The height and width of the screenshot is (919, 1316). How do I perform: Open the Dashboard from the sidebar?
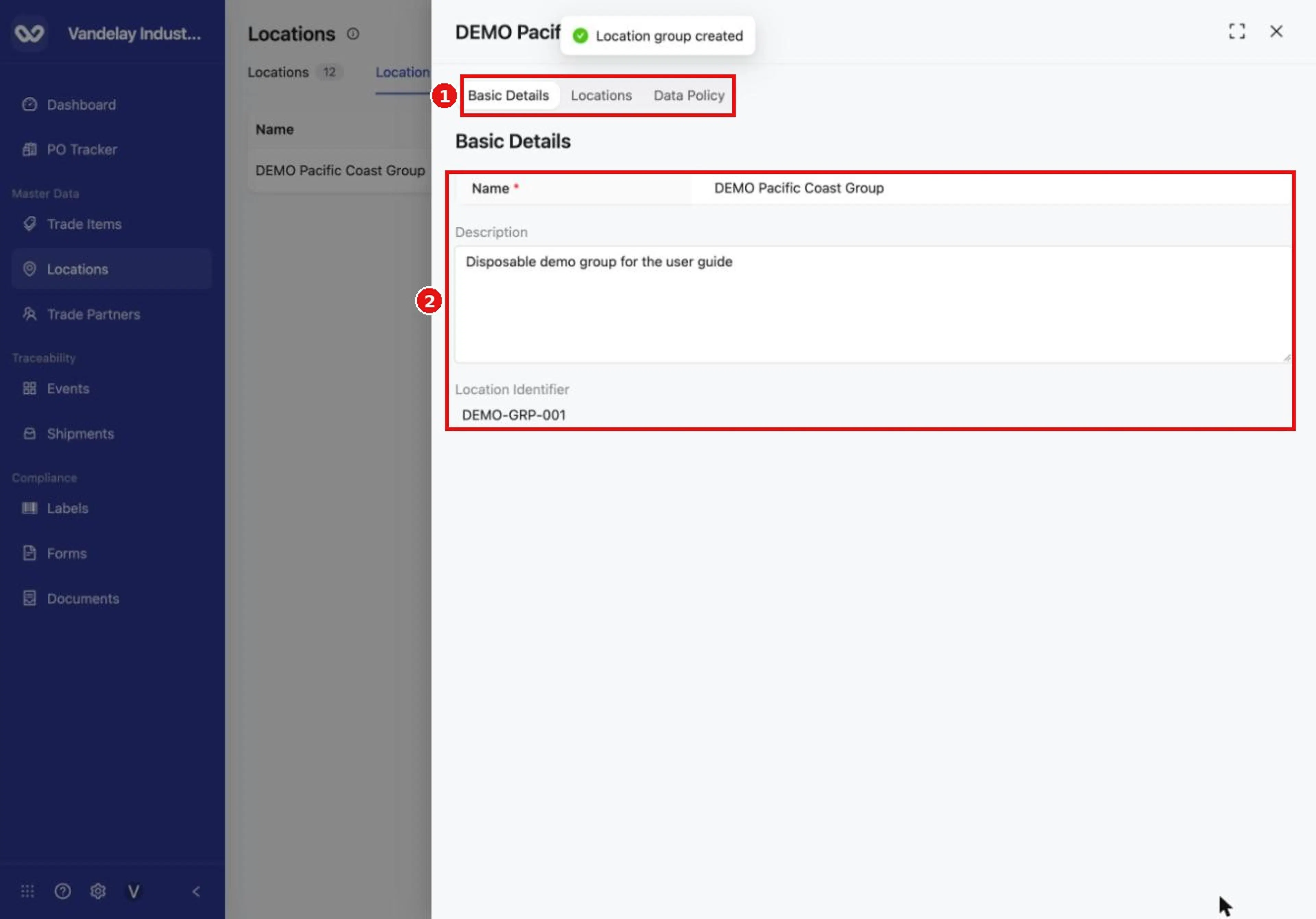tap(112, 105)
